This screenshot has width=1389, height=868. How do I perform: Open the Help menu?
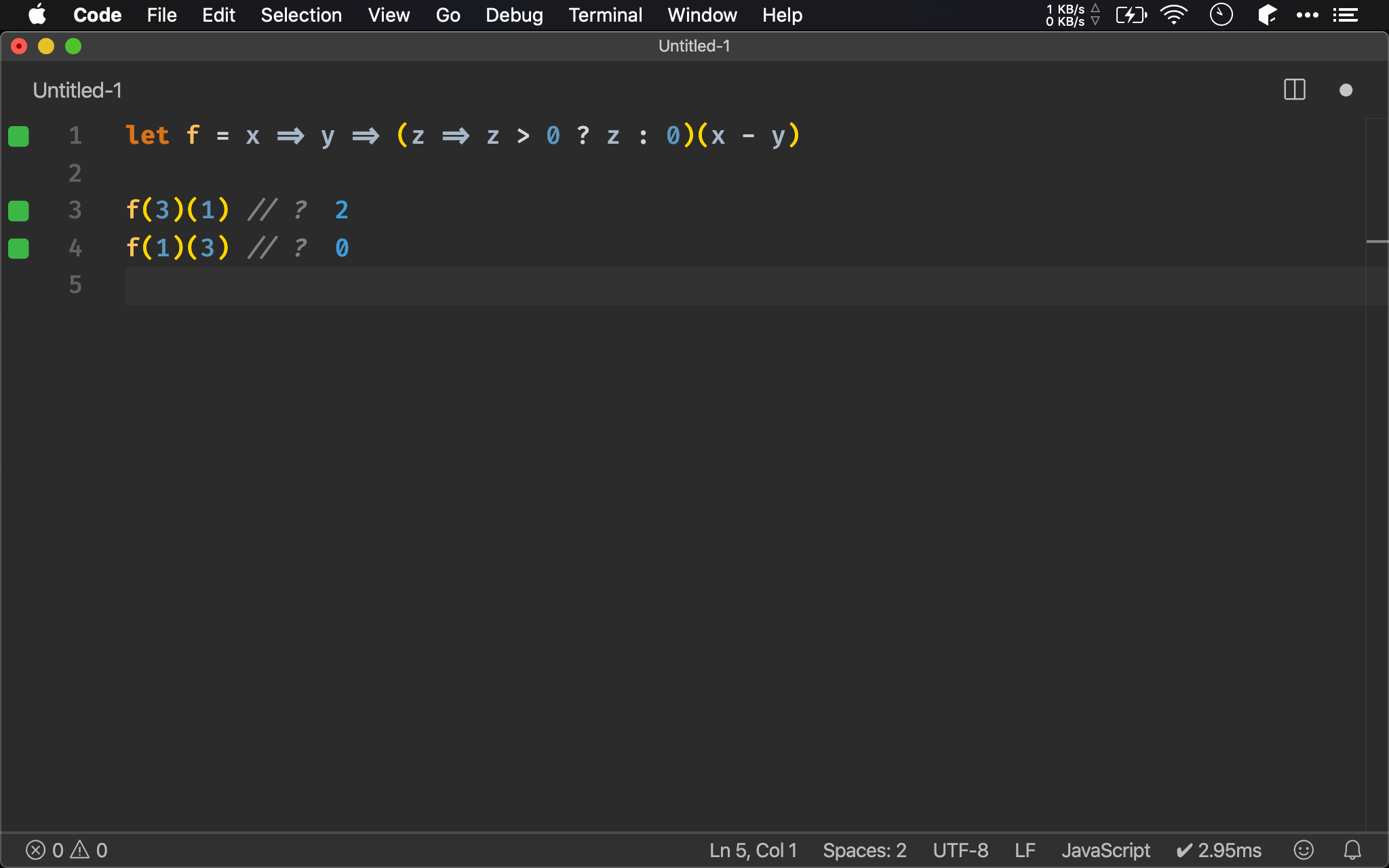click(x=782, y=15)
